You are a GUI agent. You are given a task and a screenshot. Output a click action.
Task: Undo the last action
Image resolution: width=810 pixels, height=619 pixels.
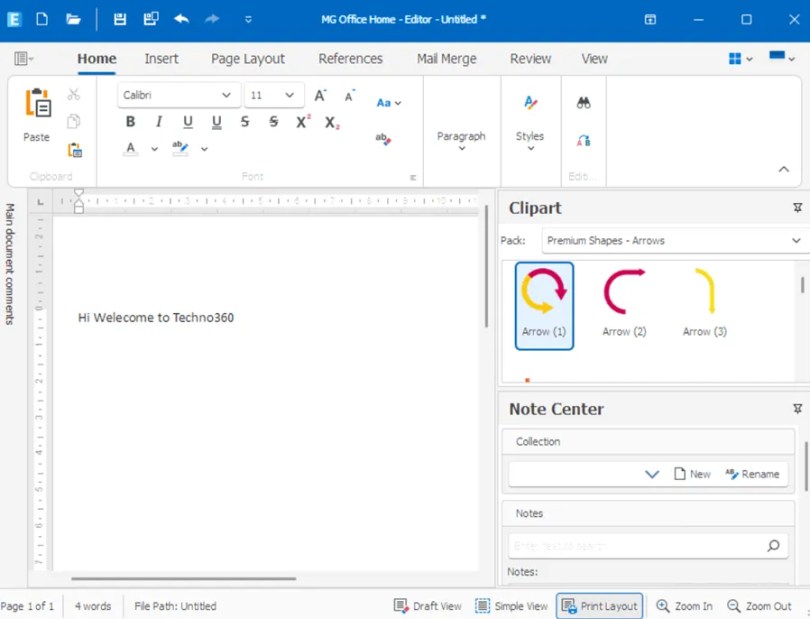[181, 20]
